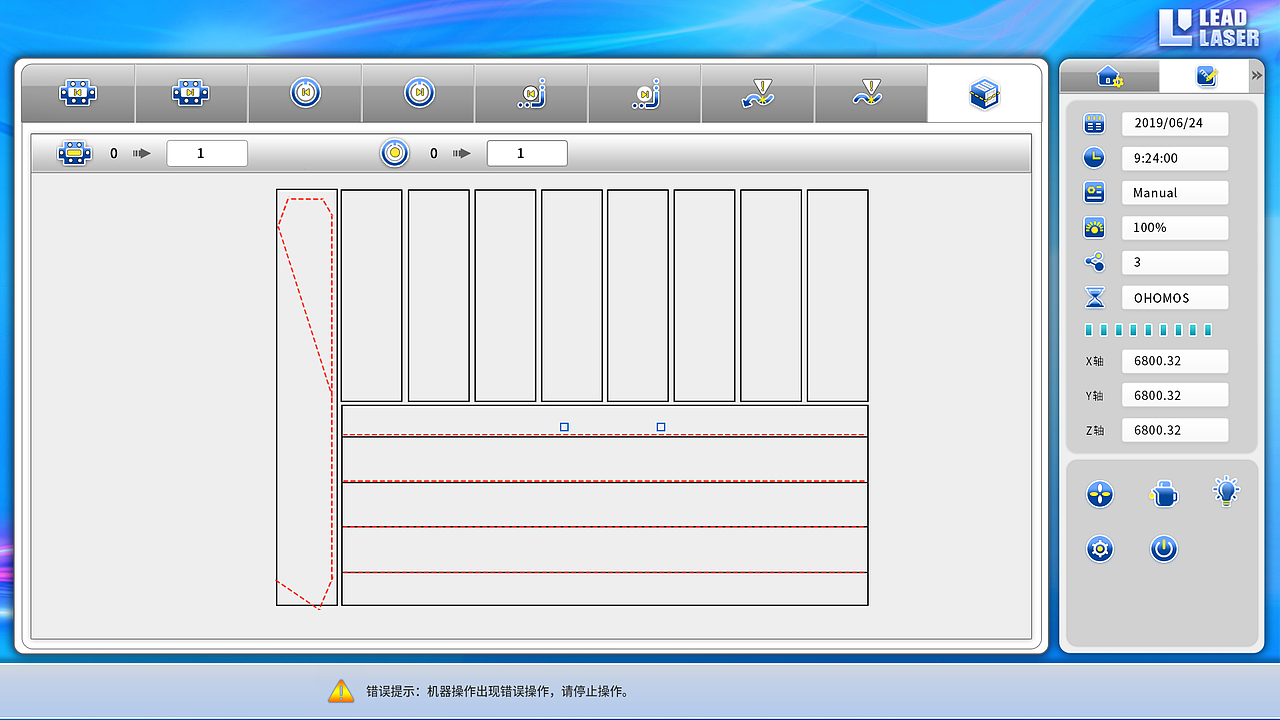The width and height of the screenshot is (1280, 720).
Task: Click the warning triangle in status bar
Action: coord(341,690)
